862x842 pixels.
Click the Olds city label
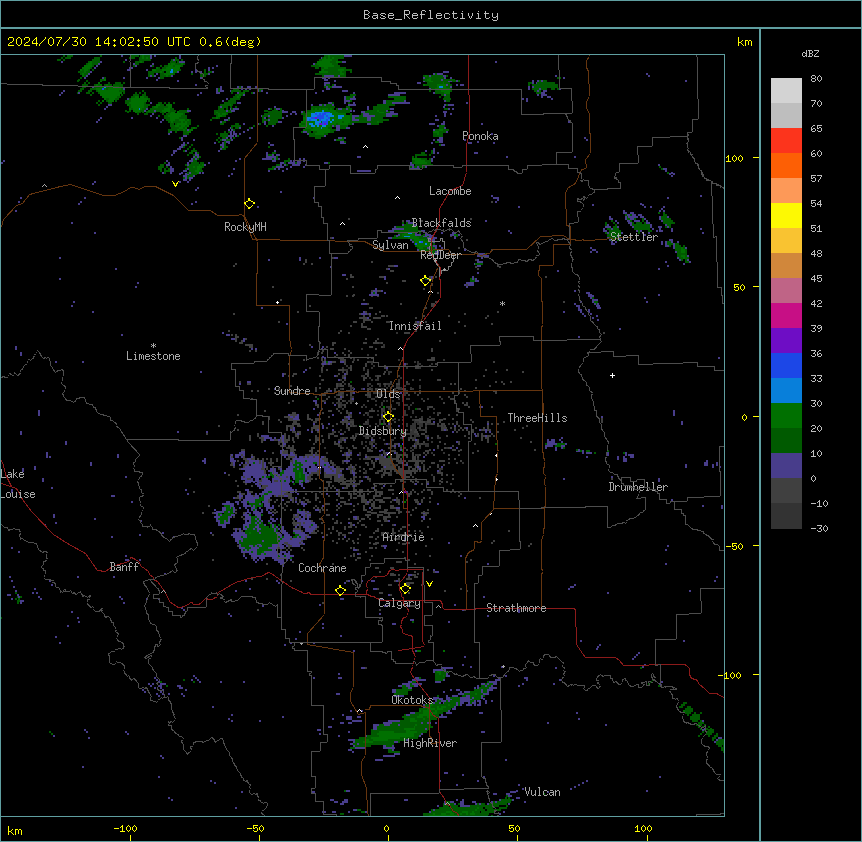(388, 394)
